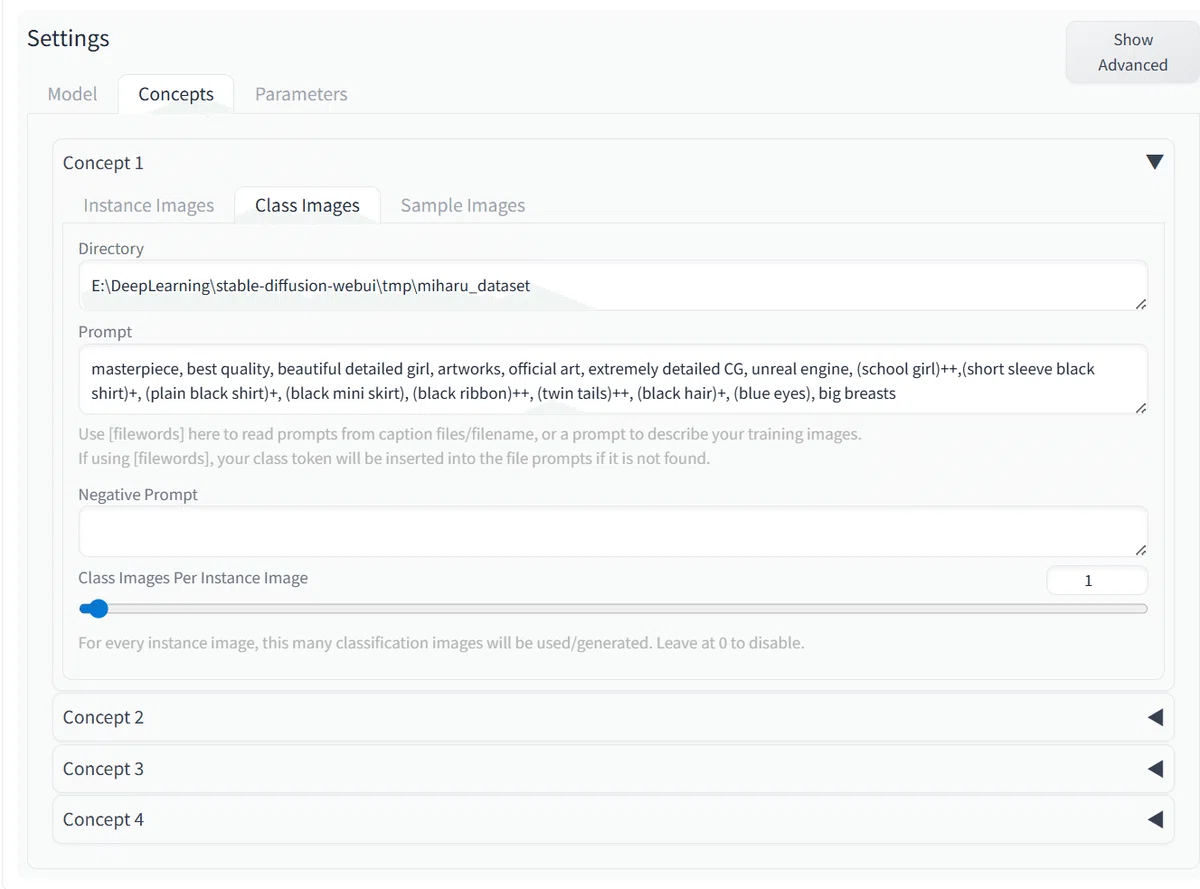Click the Class Images Per Instance number box
The height and width of the screenshot is (889, 1200).
click(1097, 580)
